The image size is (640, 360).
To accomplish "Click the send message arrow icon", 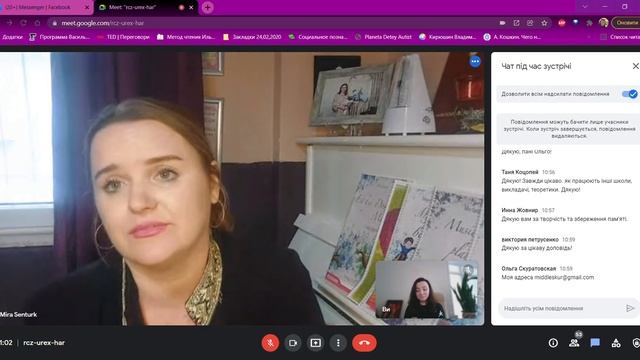I will click(630, 308).
